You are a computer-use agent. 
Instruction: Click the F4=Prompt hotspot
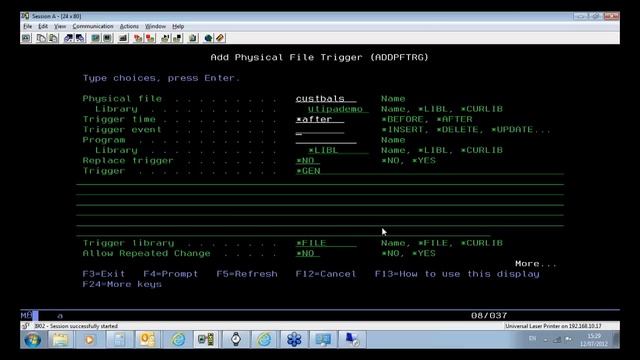tap(171, 274)
